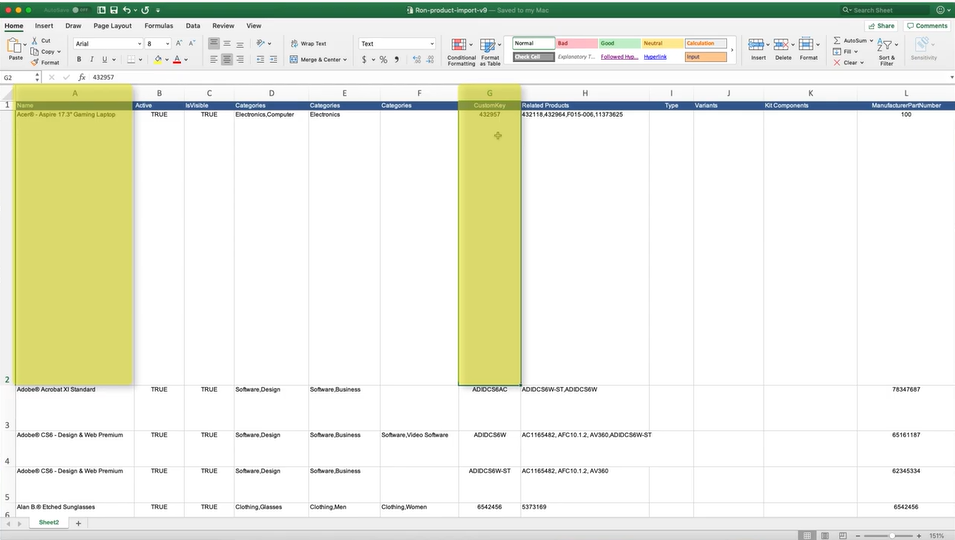Increase decimal places
The image size is (955, 540).
[417, 59]
